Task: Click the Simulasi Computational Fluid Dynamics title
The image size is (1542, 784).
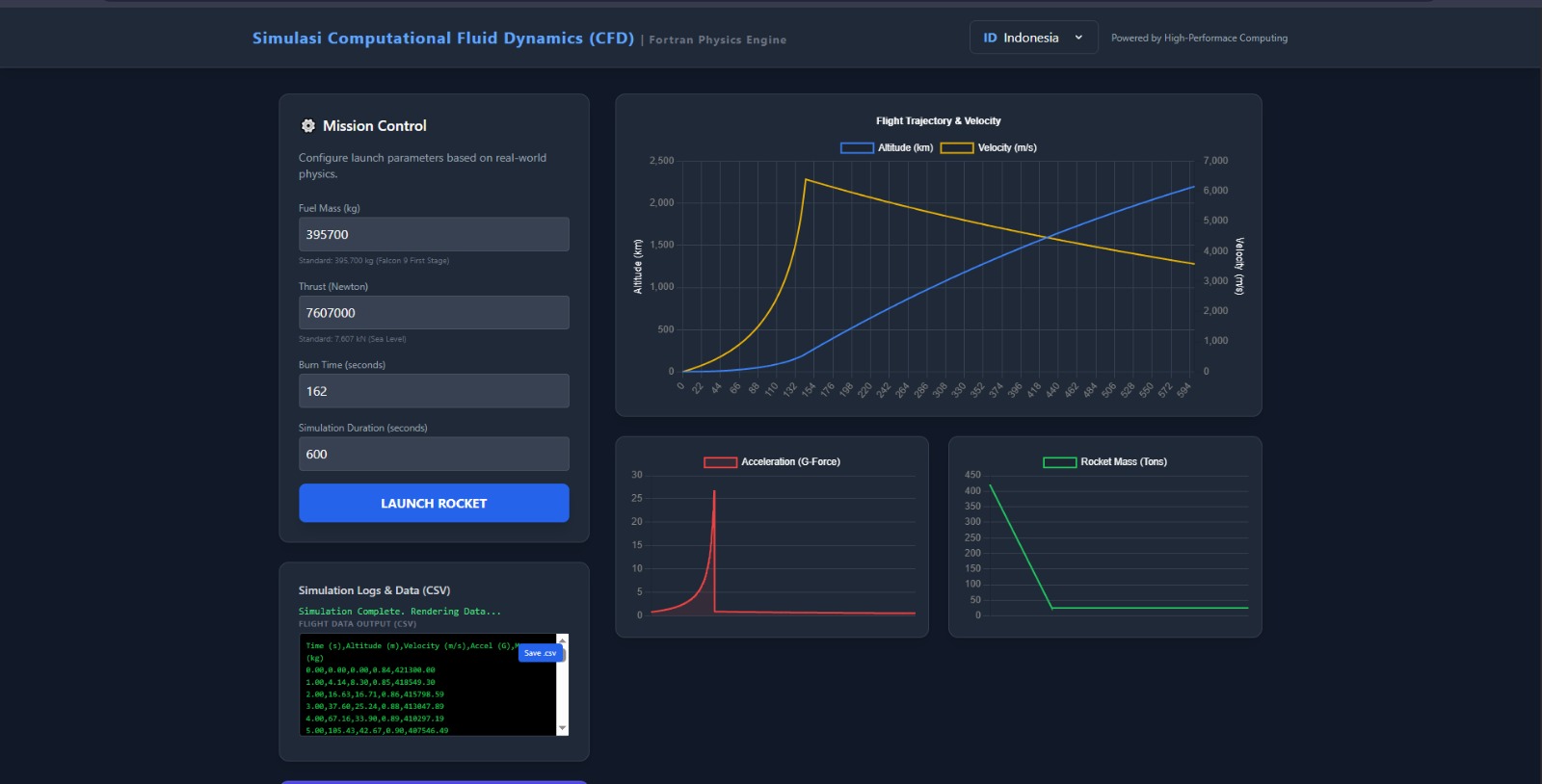Action: tap(443, 39)
